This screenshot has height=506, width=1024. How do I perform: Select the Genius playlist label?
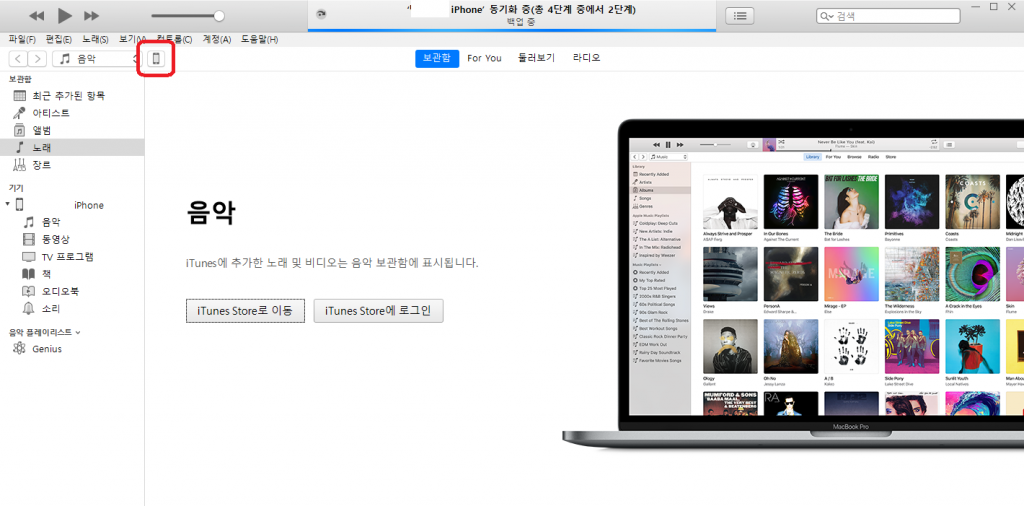47,349
